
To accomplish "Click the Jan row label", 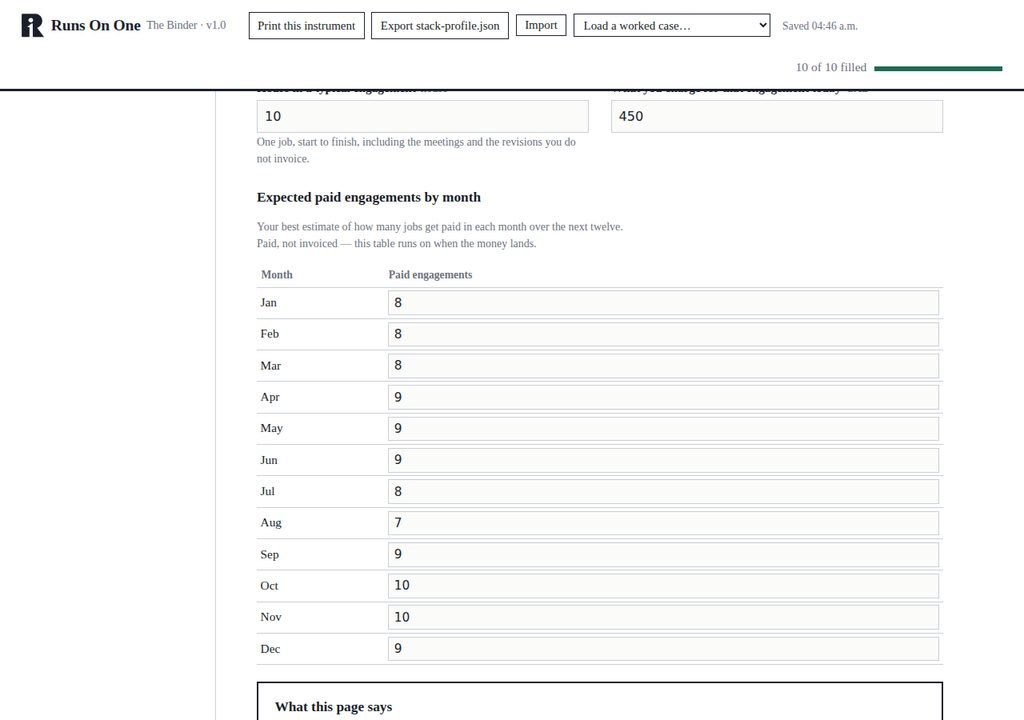I will tap(268, 303).
